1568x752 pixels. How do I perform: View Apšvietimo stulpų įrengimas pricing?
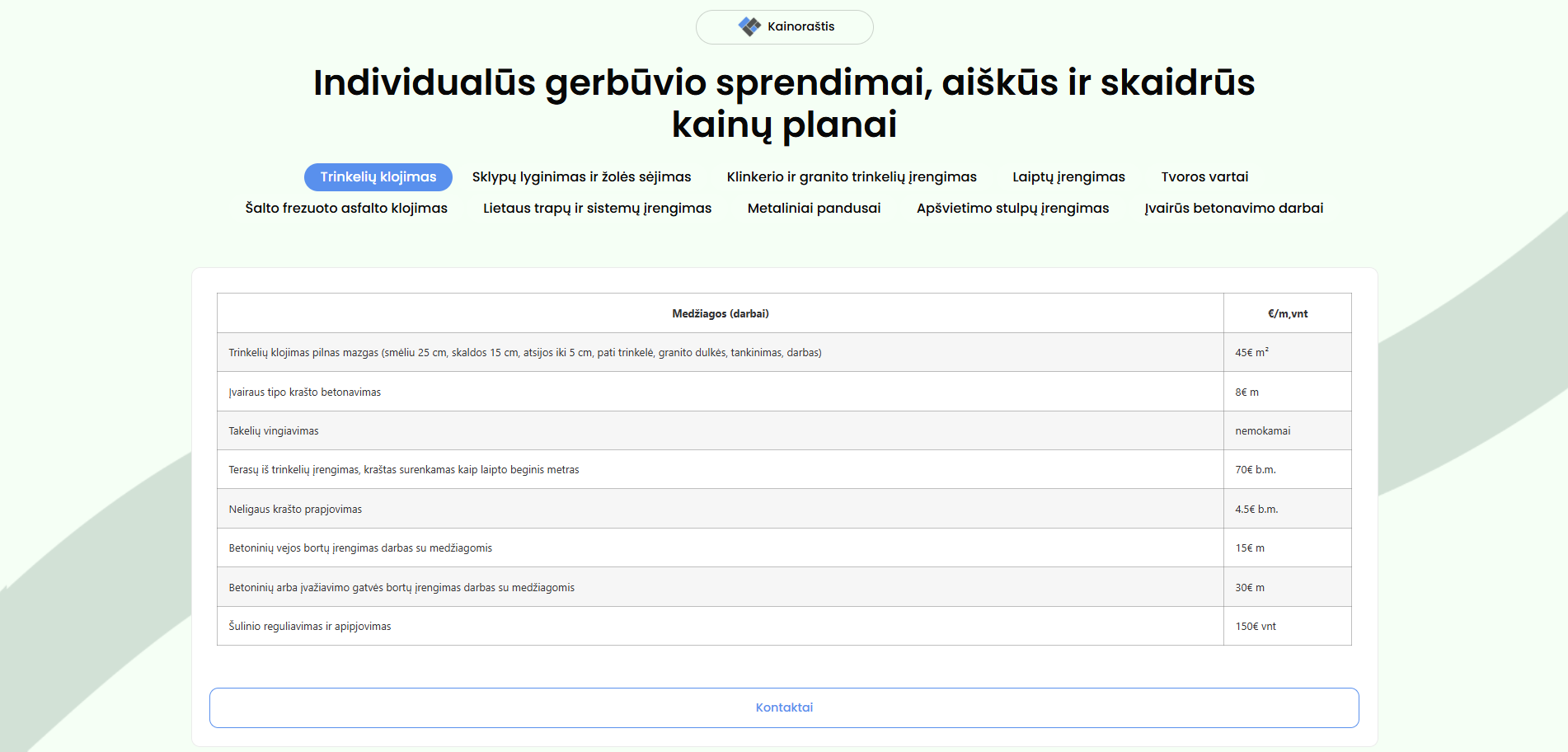1012,209
